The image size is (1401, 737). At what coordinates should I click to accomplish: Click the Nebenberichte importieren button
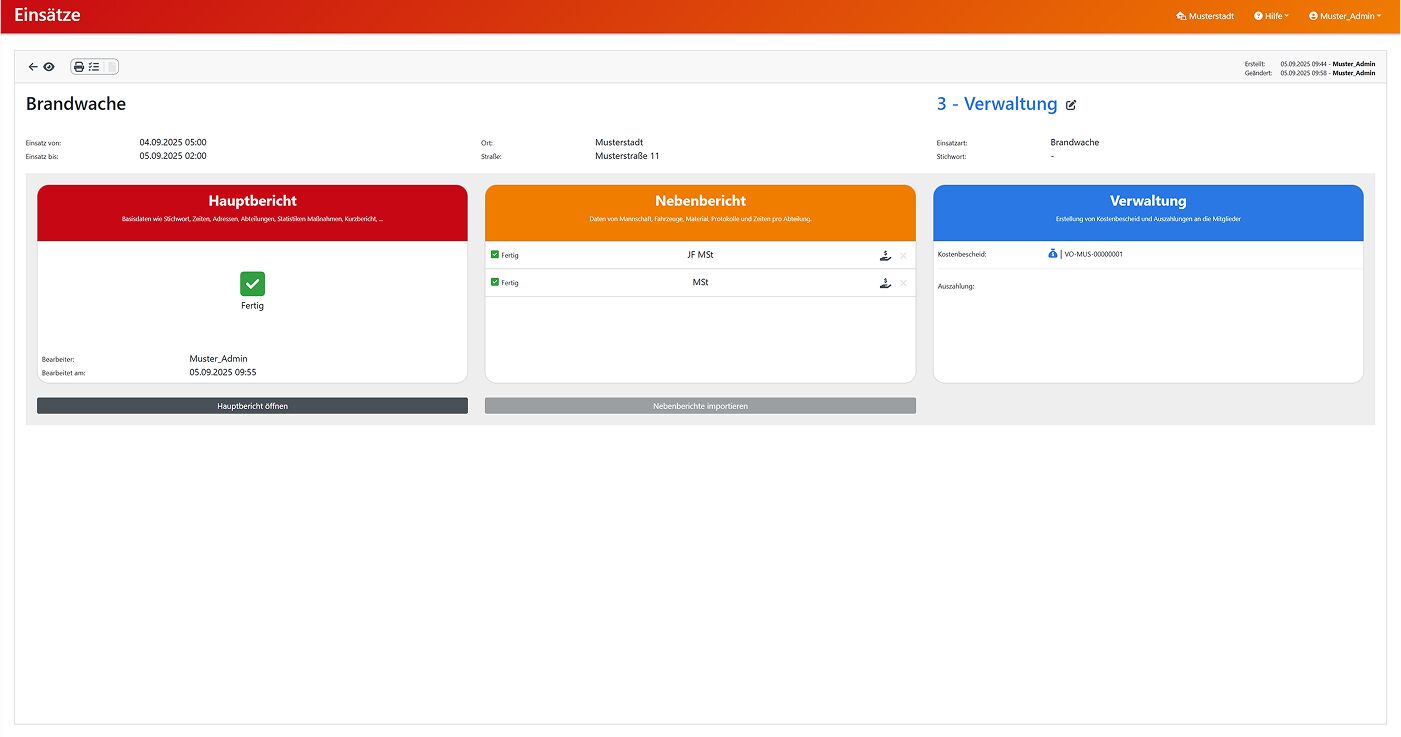pos(700,406)
